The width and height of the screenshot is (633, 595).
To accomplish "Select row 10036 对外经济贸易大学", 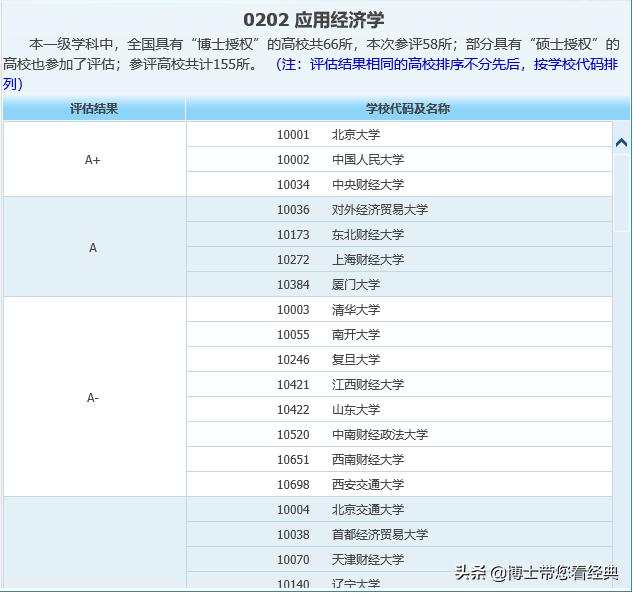I will point(399,210).
